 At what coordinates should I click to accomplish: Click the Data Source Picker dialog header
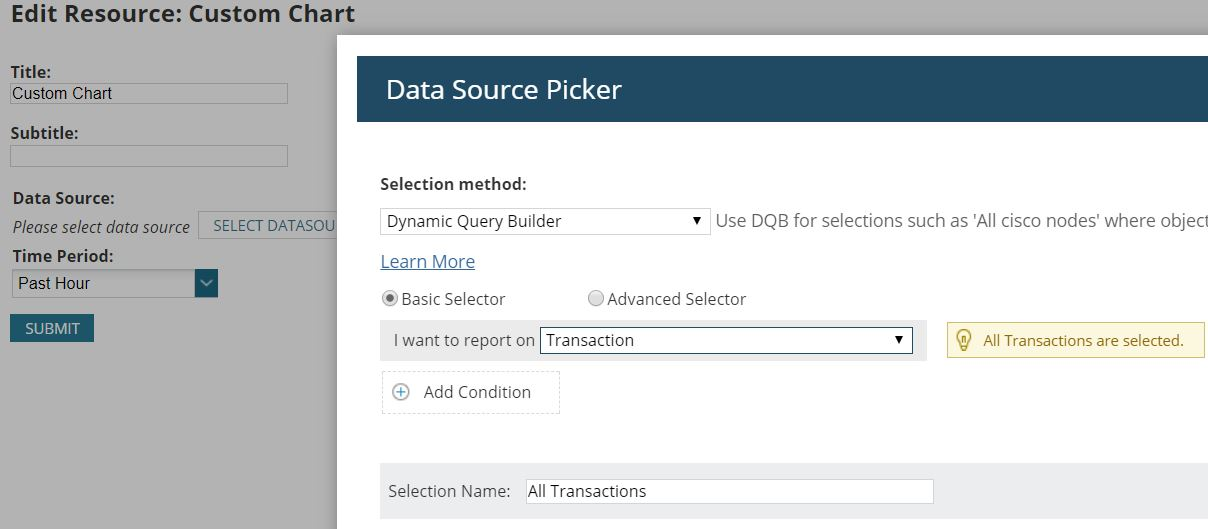click(x=504, y=89)
